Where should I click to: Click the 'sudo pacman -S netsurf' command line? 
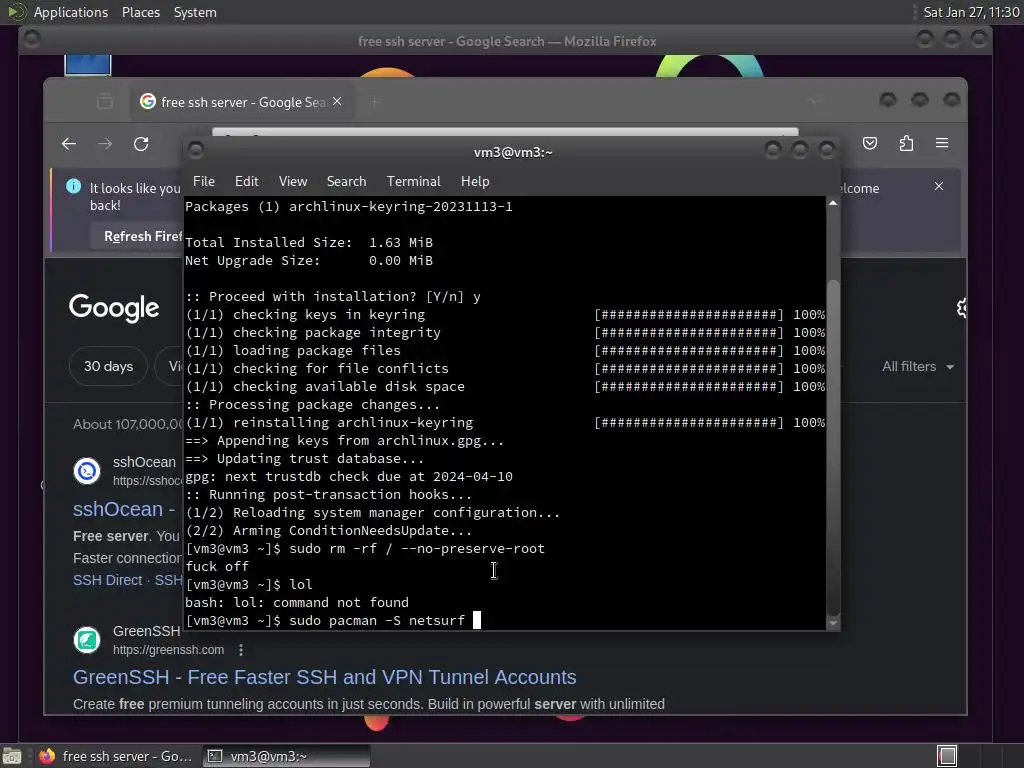click(332, 620)
